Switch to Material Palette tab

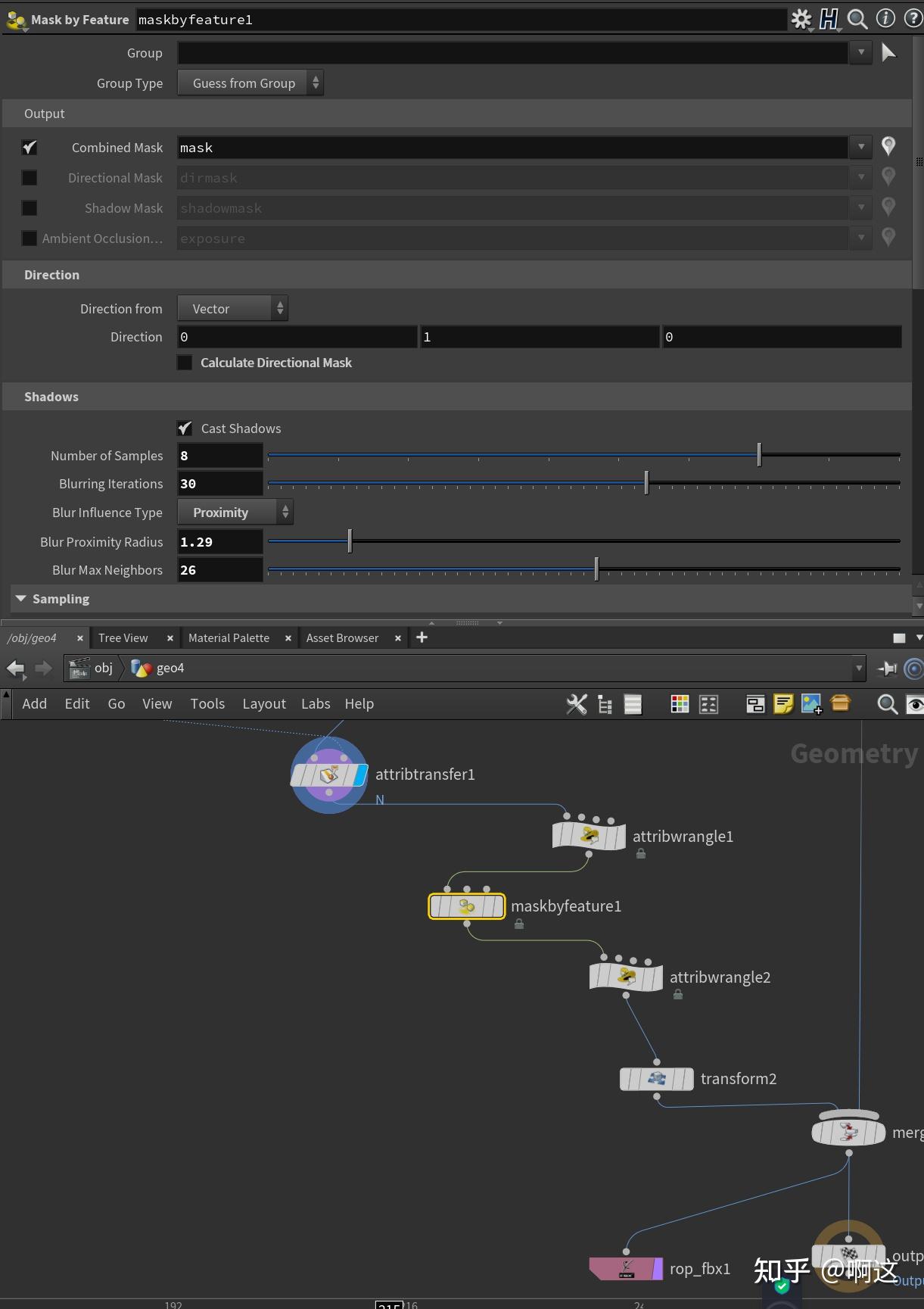coord(229,638)
